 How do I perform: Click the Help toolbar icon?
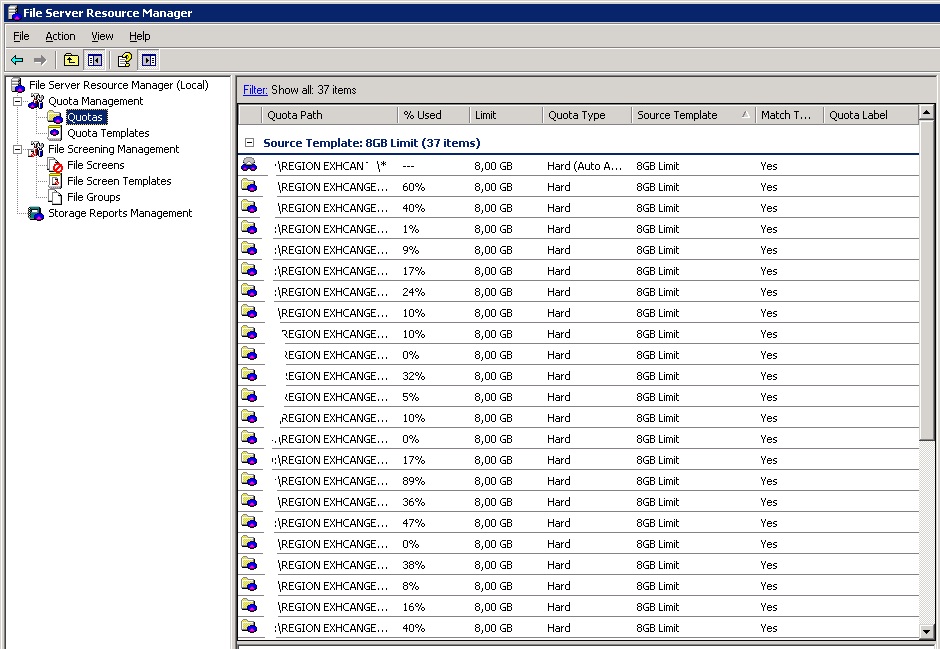tap(125, 60)
